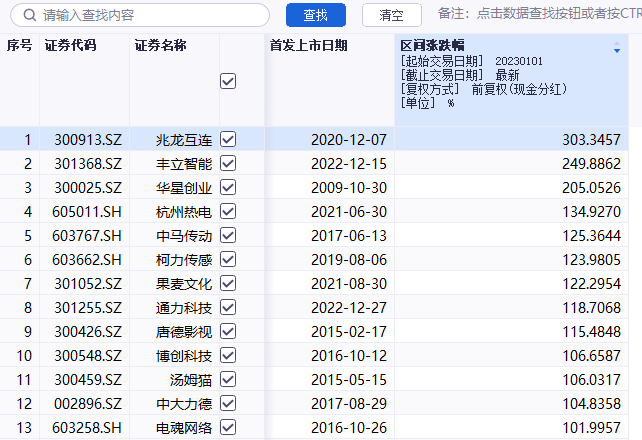Select security code 603767.SH
The height and width of the screenshot is (440, 642).
tap(87, 236)
